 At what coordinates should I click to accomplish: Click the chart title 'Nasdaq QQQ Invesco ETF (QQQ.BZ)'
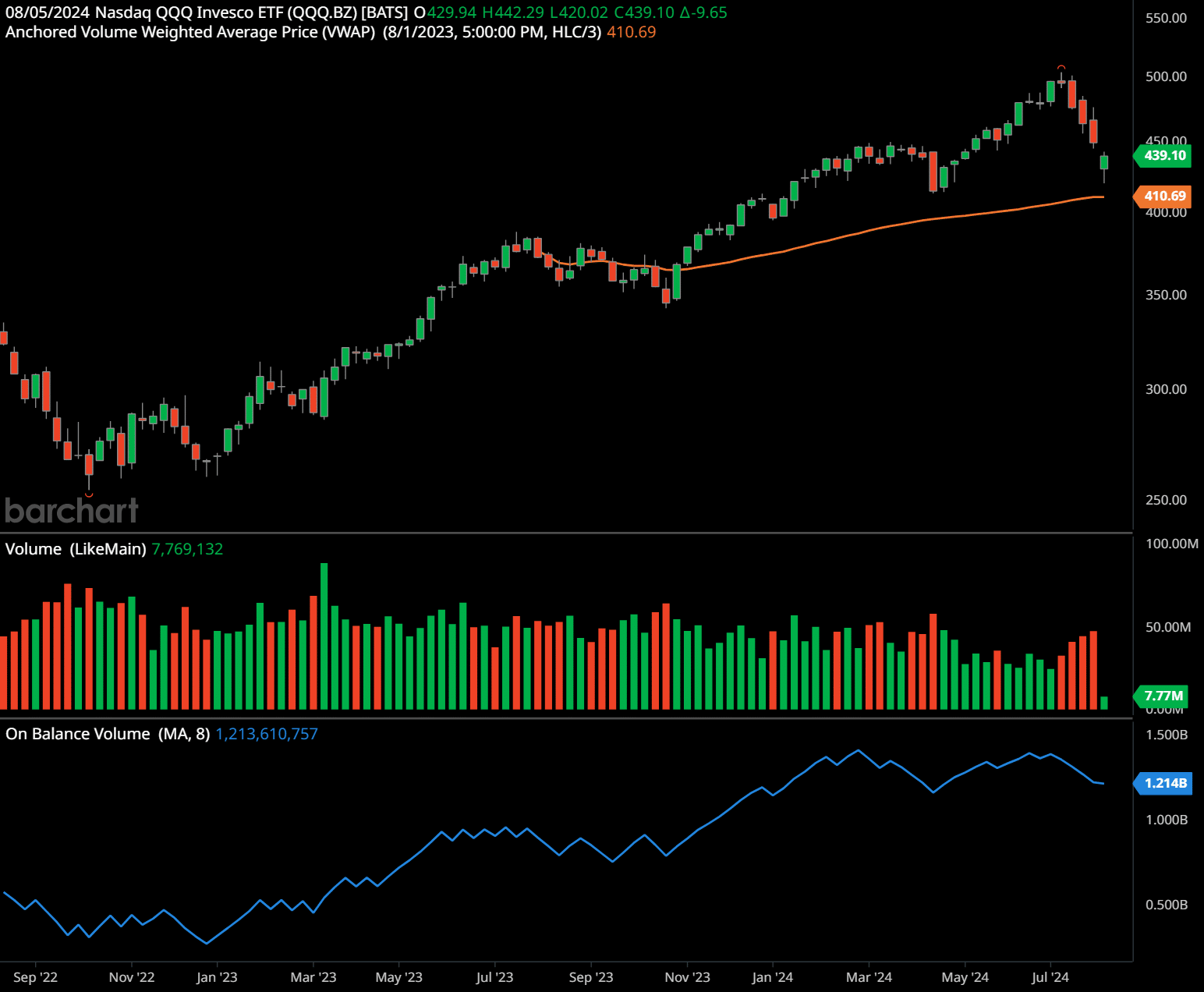(x=226, y=12)
